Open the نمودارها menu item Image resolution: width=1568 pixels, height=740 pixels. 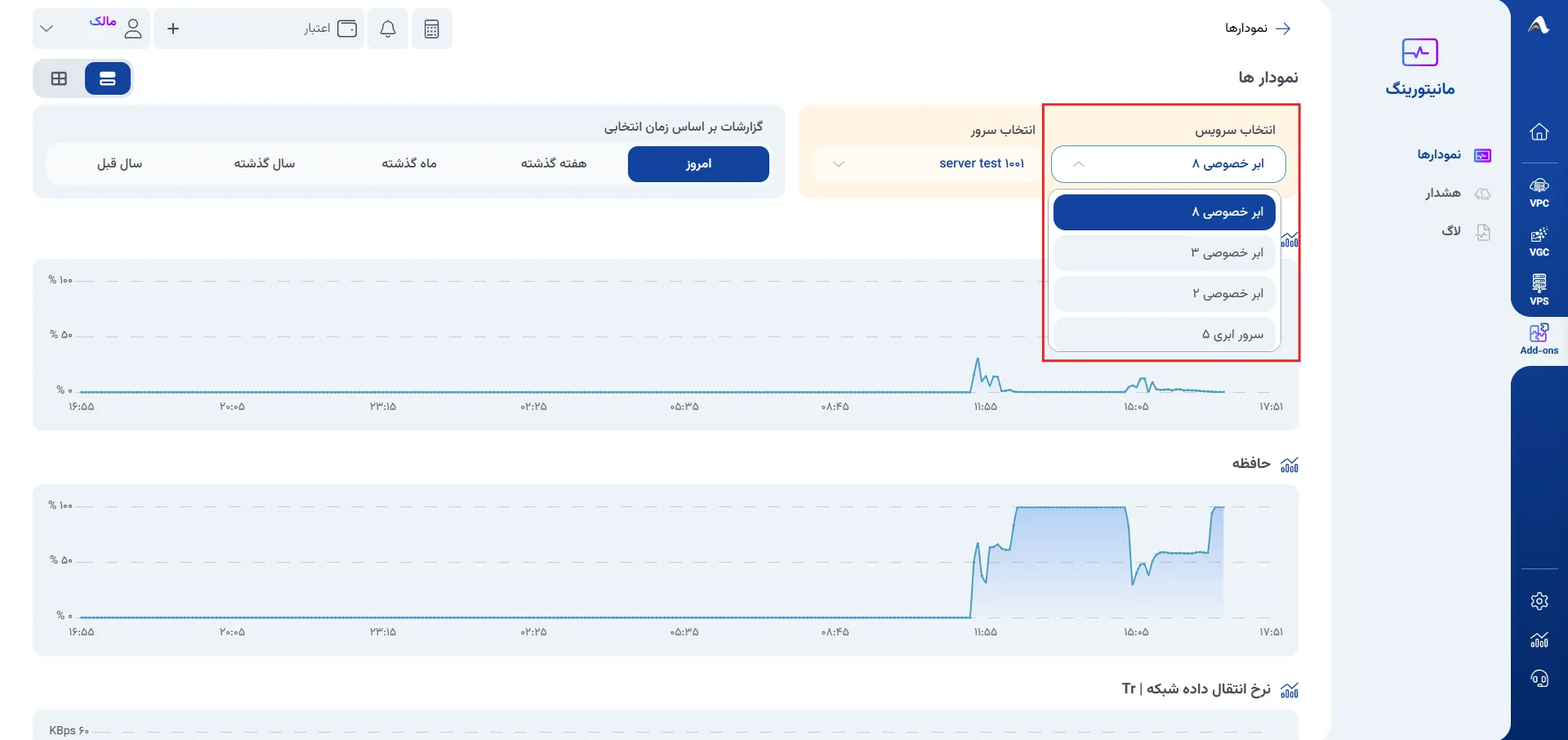click(x=1454, y=154)
